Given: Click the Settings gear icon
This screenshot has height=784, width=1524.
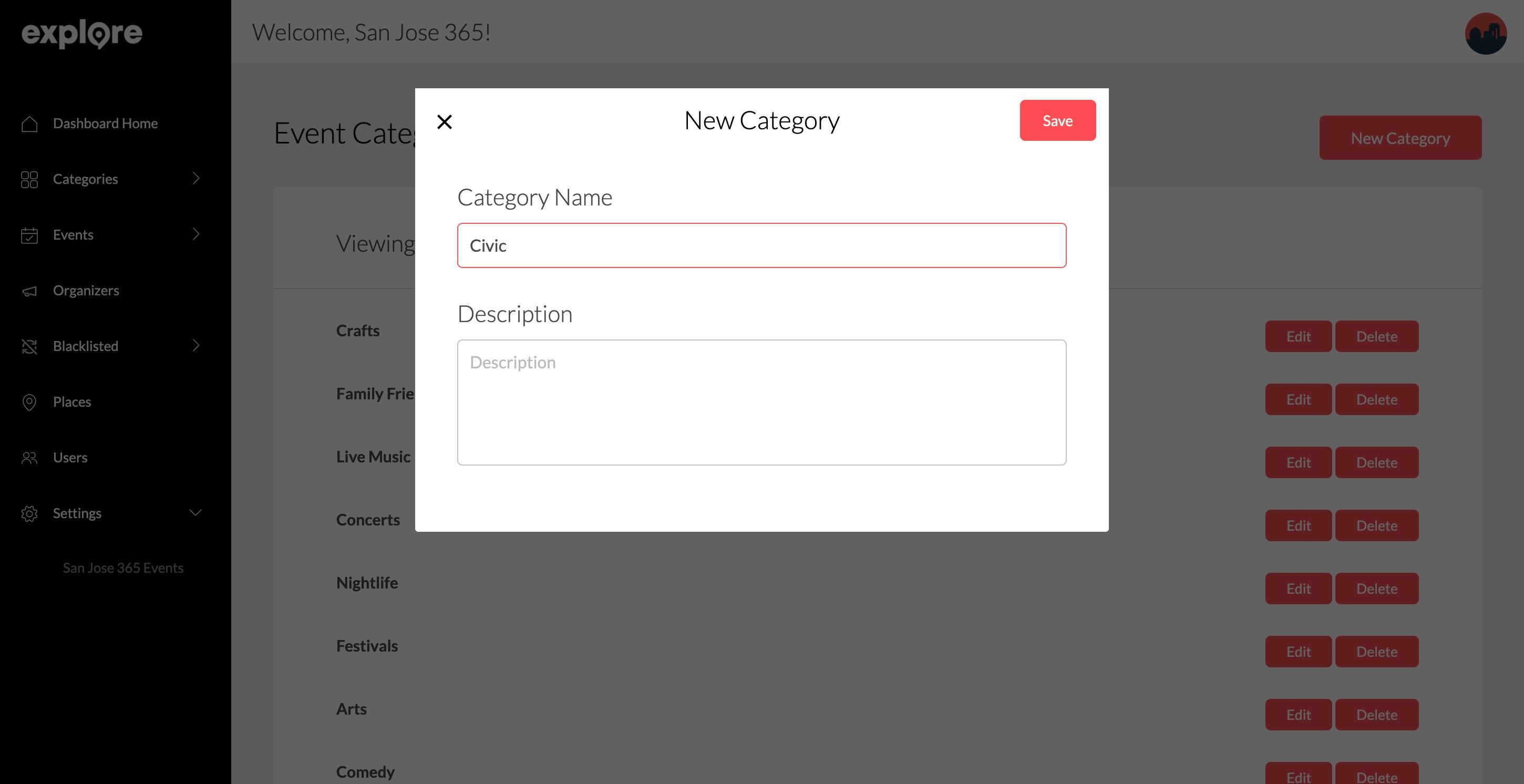Looking at the screenshot, I should (x=29, y=513).
